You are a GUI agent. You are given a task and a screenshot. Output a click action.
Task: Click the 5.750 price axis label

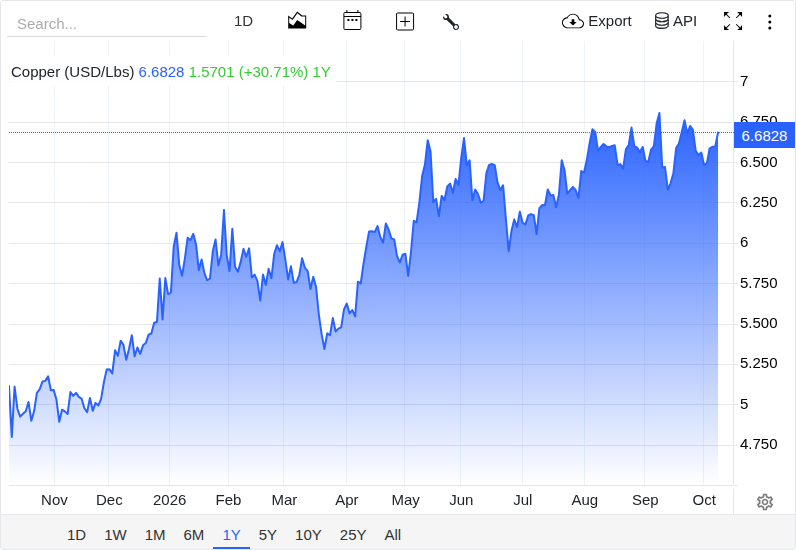pos(758,283)
